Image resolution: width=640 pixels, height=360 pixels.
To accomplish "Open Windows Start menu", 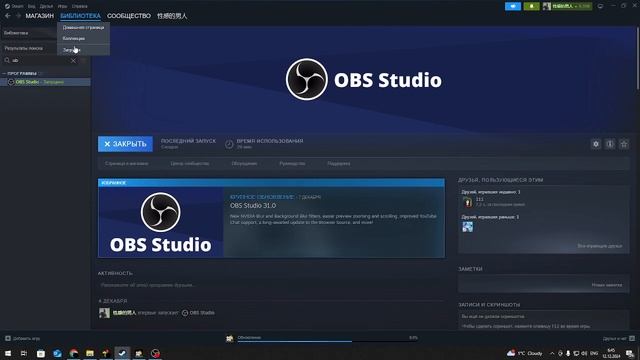I will (x=8, y=353).
